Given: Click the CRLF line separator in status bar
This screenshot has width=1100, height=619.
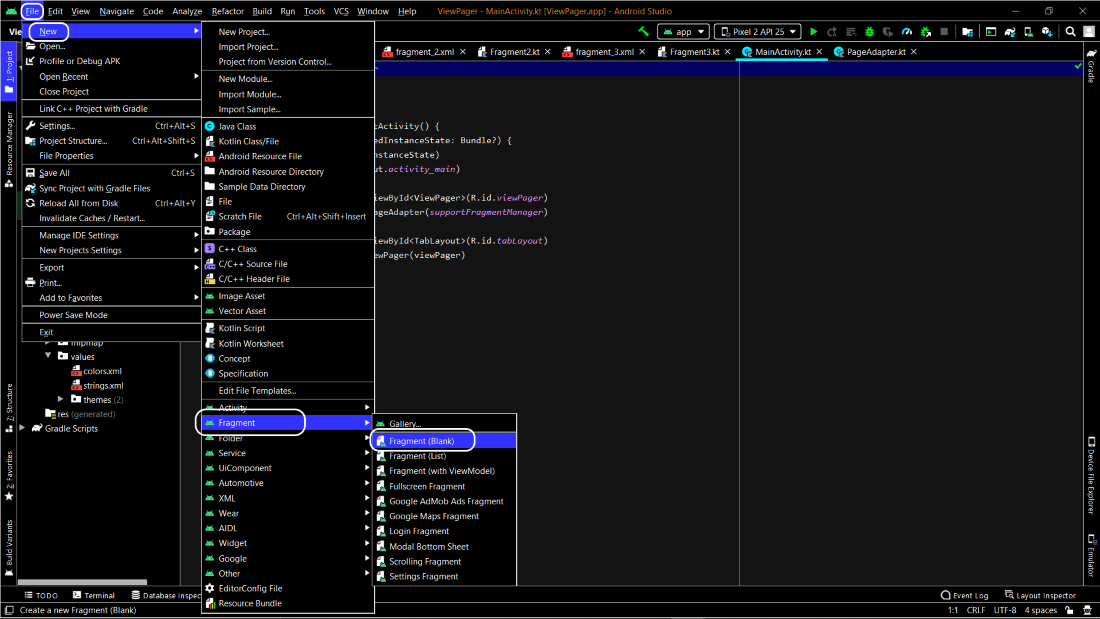Looking at the screenshot, I should 975,611.
